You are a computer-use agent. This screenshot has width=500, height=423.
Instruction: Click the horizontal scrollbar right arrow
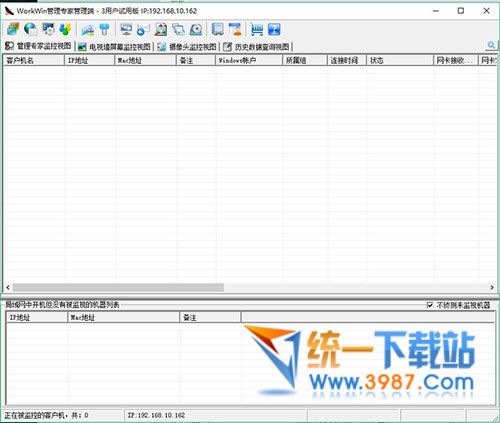pos(492,287)
